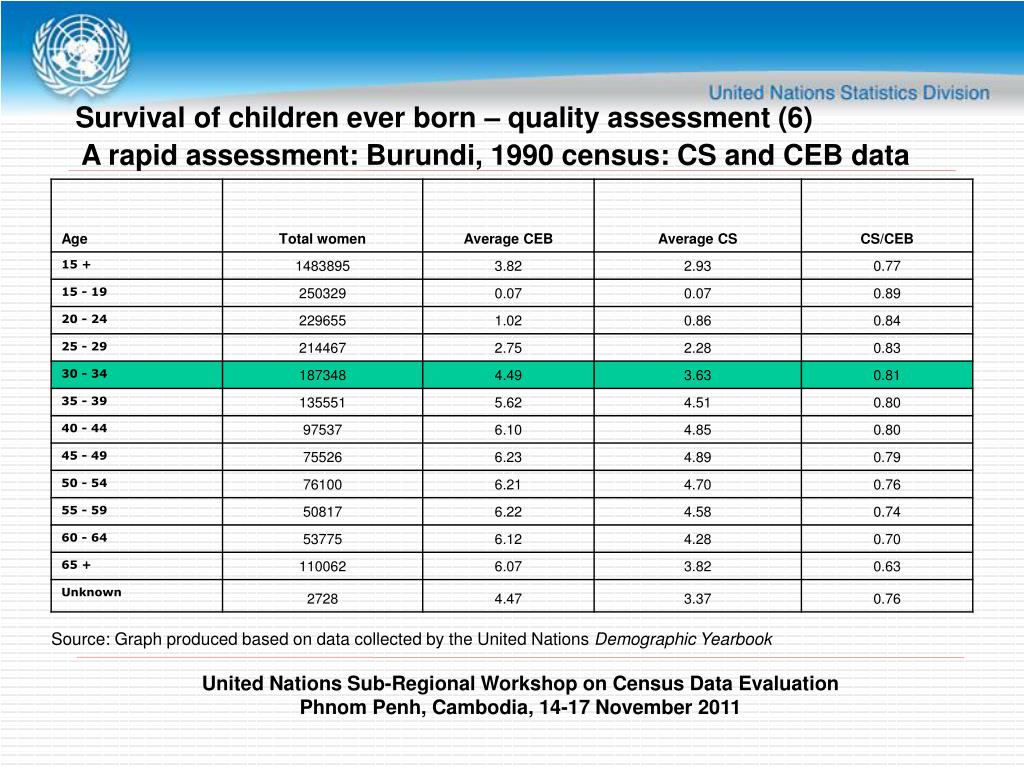Click total women value 135551
This screenshot has width=1024, height=768.
coord(323,404)
